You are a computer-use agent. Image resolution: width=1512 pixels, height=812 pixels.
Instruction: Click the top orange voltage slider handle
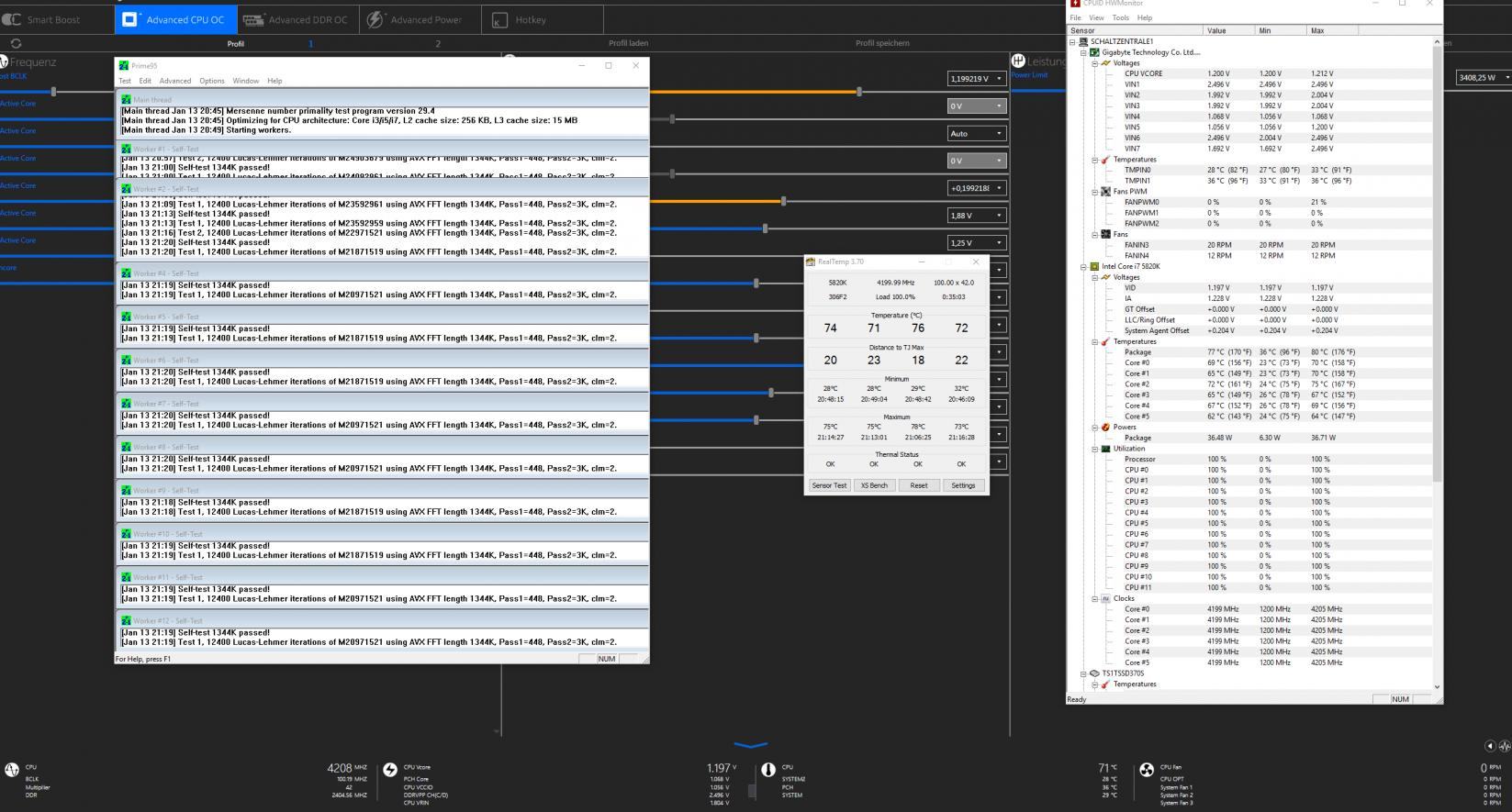pyautogui.click(x=859, y=92)
